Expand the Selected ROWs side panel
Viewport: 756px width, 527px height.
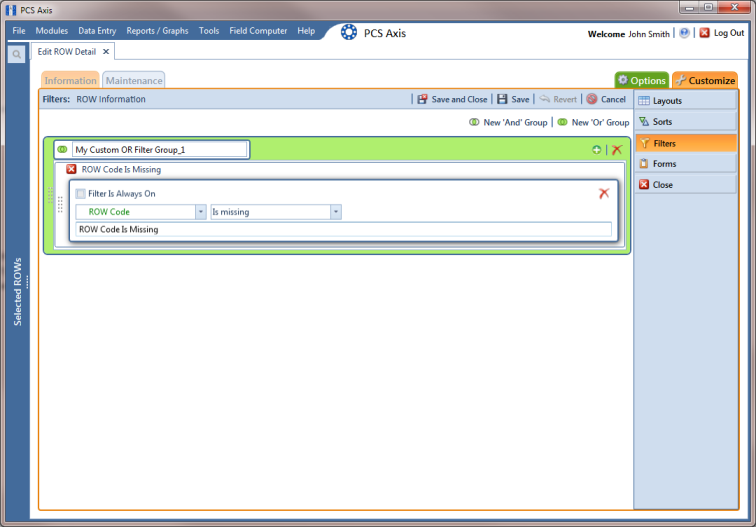tap(18, 292)
